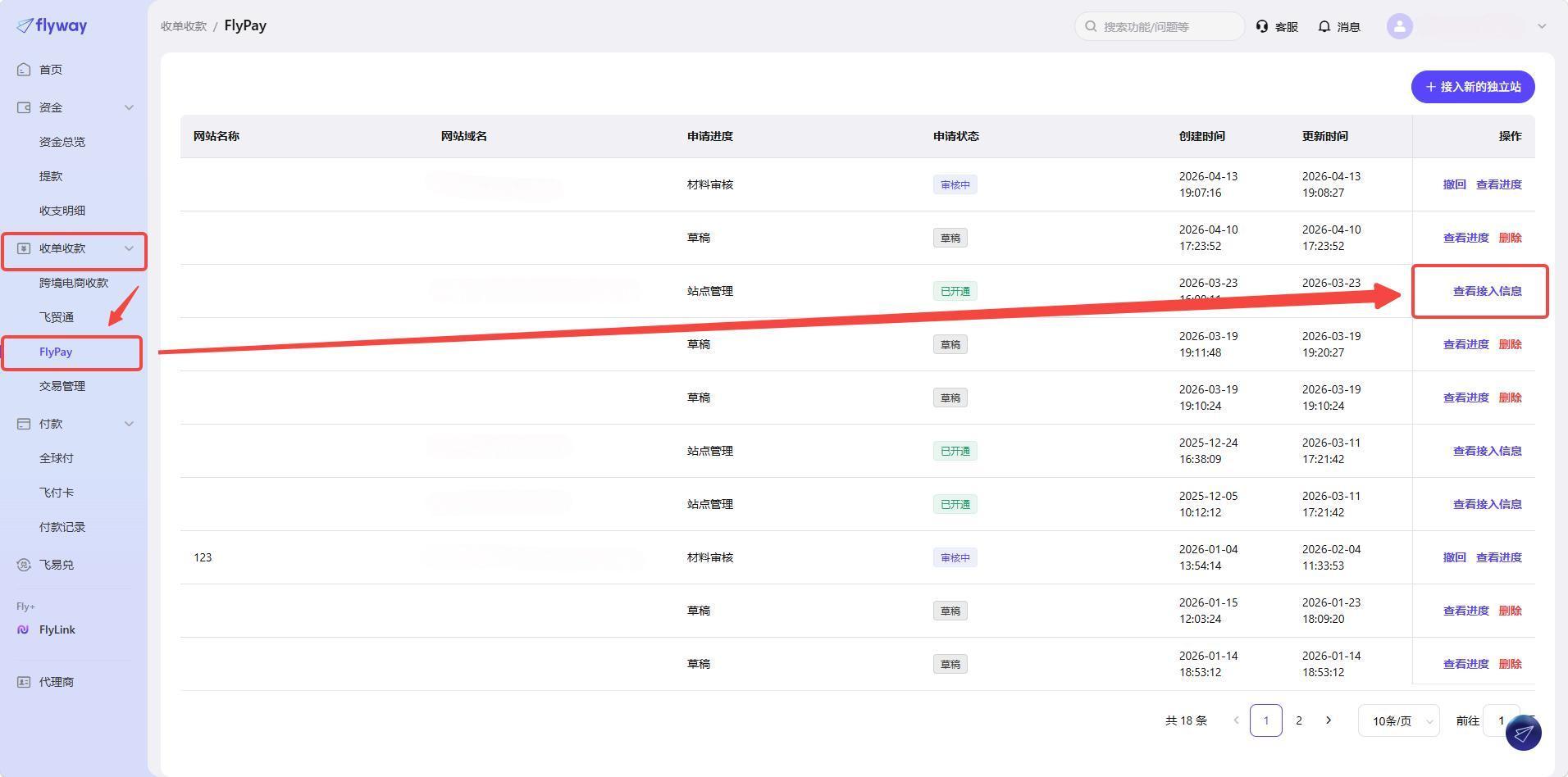1568x777 pixels.
Task: Click 草稿 status tag of 2026-04-10 row
Action: tap(950, 238)
